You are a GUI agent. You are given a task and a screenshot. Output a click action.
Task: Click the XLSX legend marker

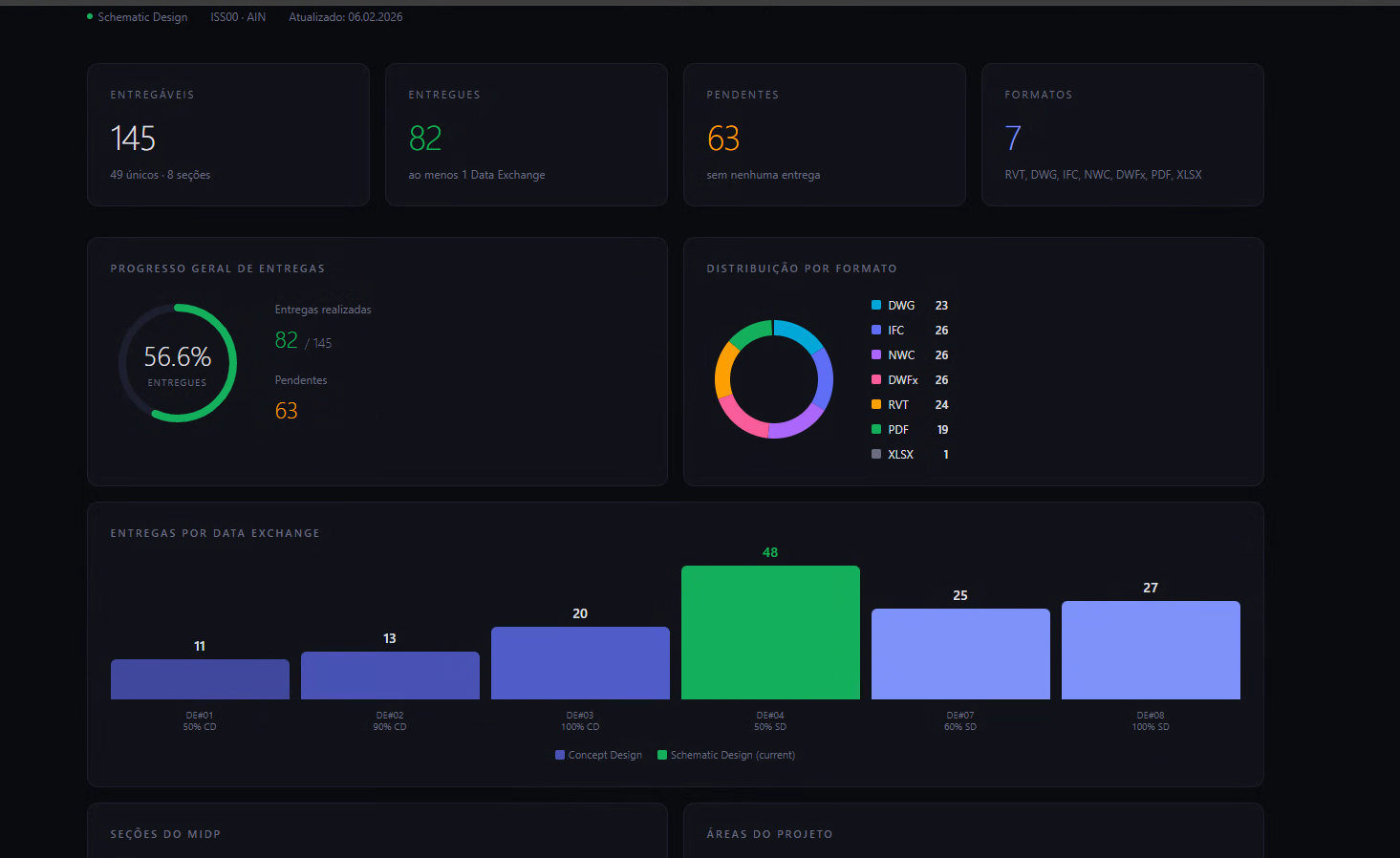(x=874, y=454)
